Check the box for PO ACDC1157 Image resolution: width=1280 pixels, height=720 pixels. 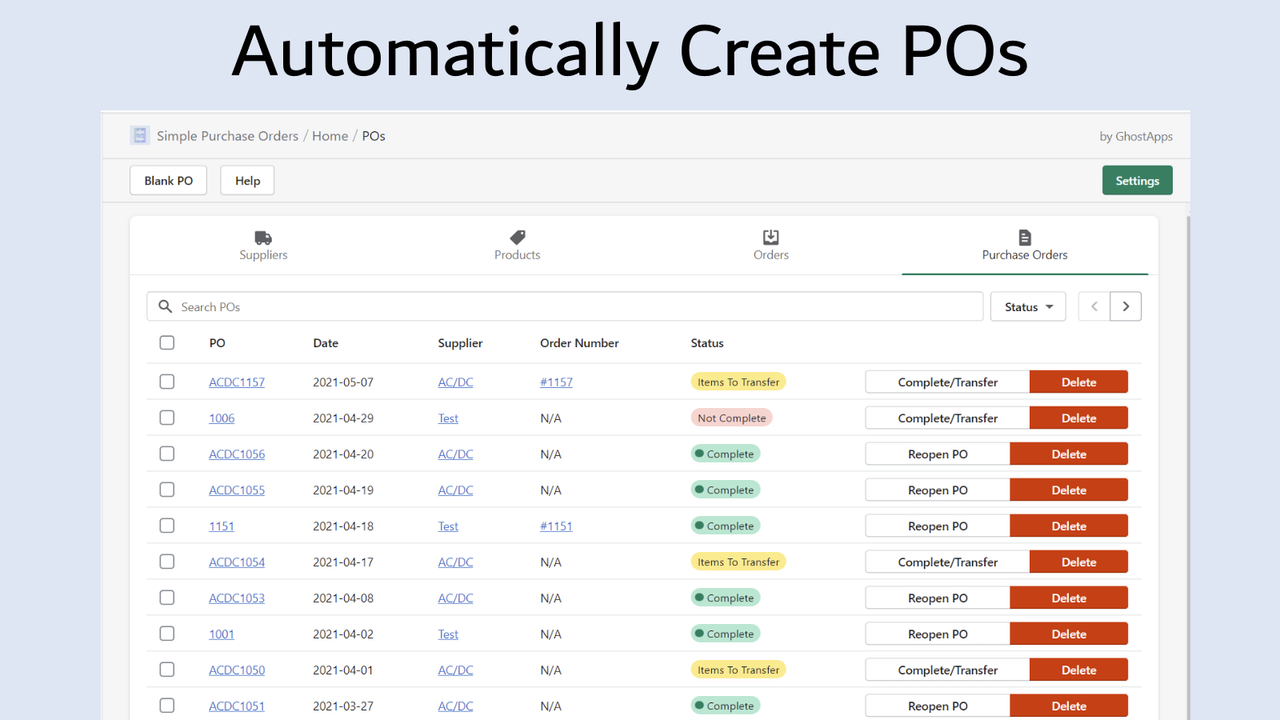(167, 382)
